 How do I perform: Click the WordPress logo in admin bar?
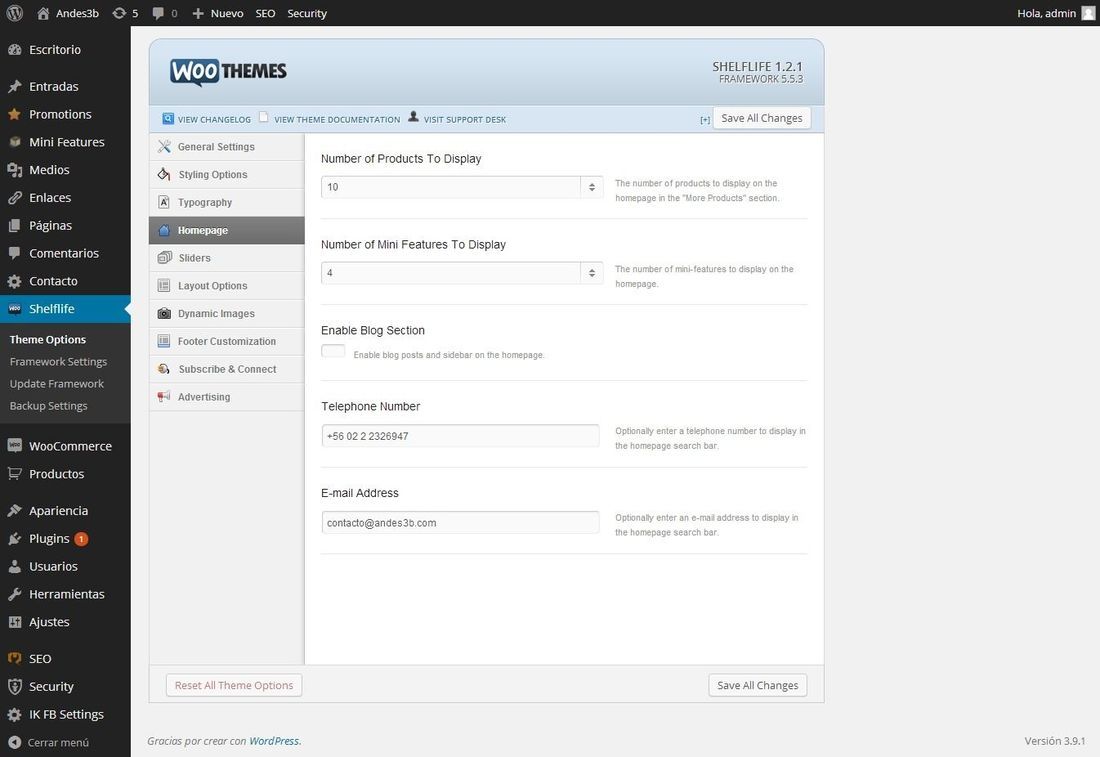coord(14,13)
